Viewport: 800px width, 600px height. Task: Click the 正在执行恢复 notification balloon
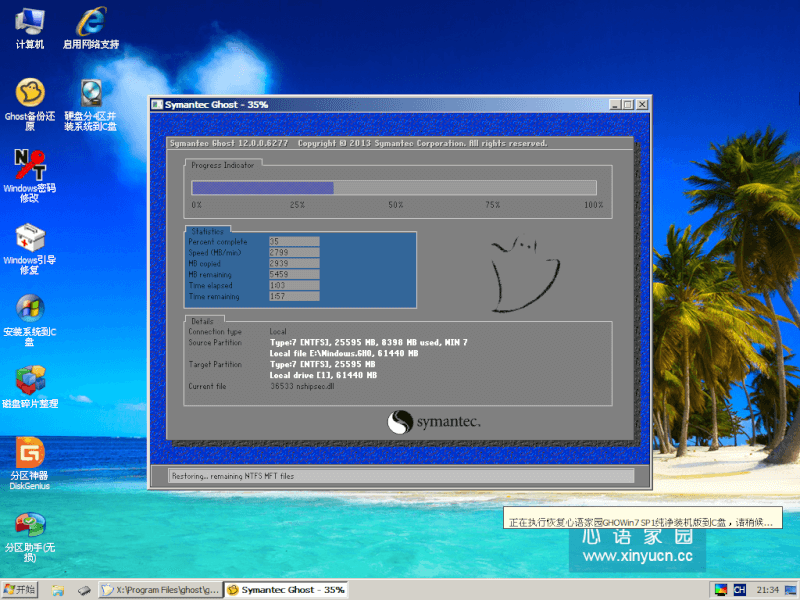point(642,518)
